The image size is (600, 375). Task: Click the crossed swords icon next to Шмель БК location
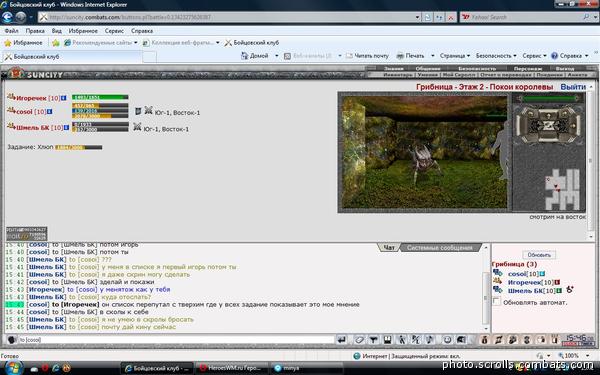tap(137, 127)
